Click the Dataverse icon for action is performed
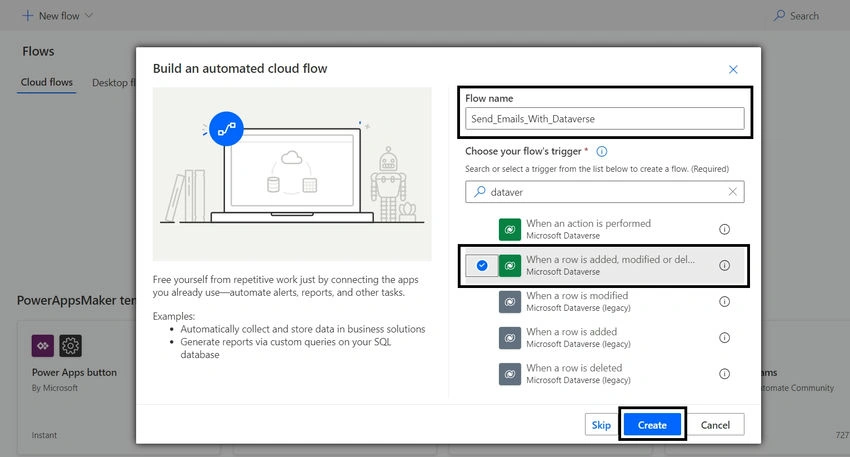 (x=510, y=229)
